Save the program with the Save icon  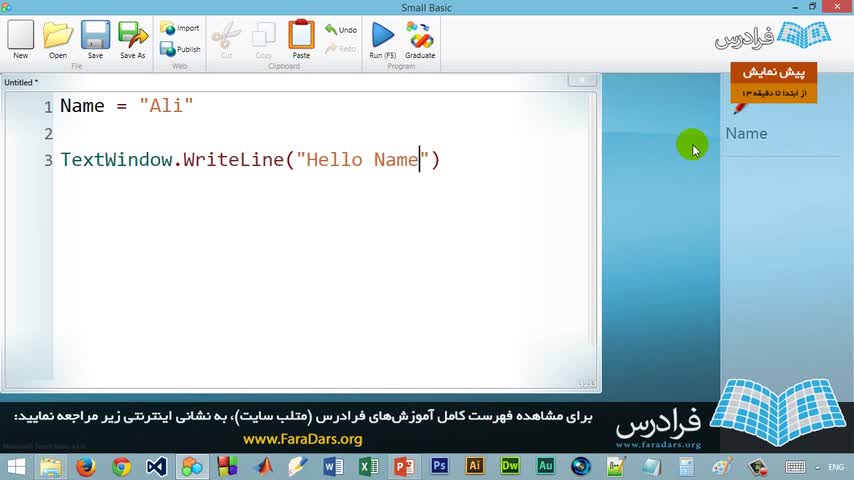point(95,39)
